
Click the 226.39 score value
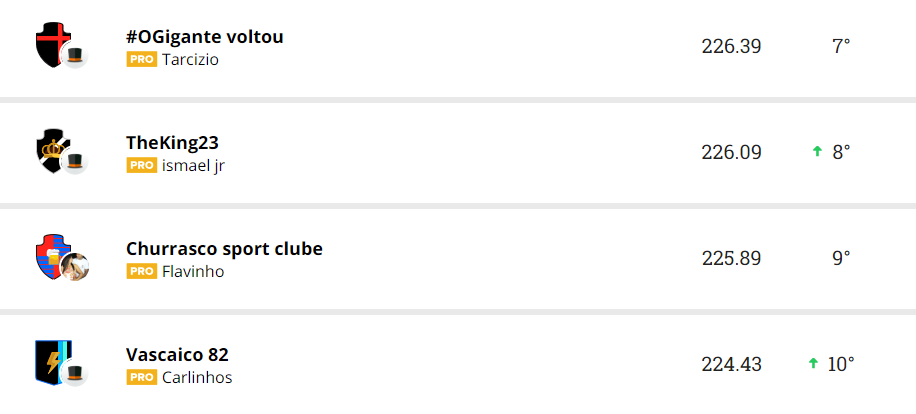[731, 47]
